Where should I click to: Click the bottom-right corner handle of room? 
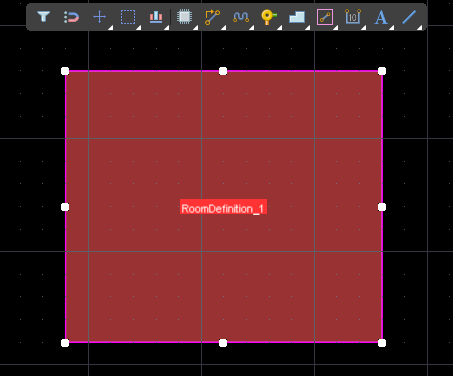click(382, 343)
